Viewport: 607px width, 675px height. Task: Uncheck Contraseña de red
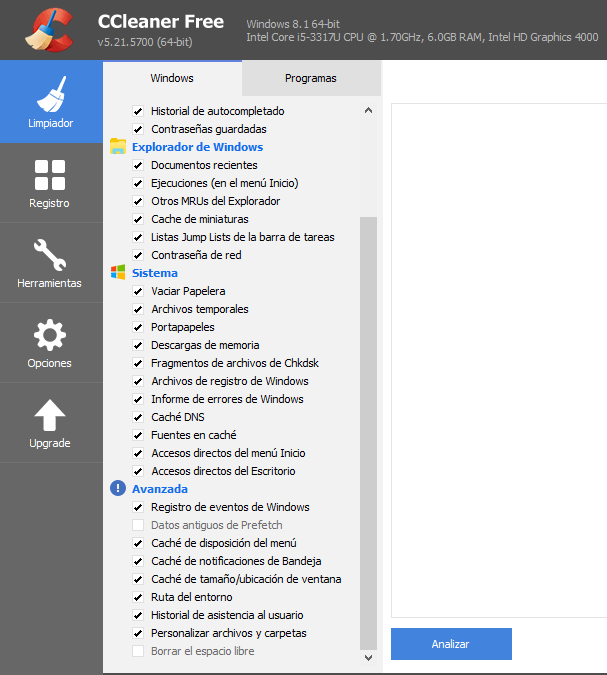[x=138, y=255]
